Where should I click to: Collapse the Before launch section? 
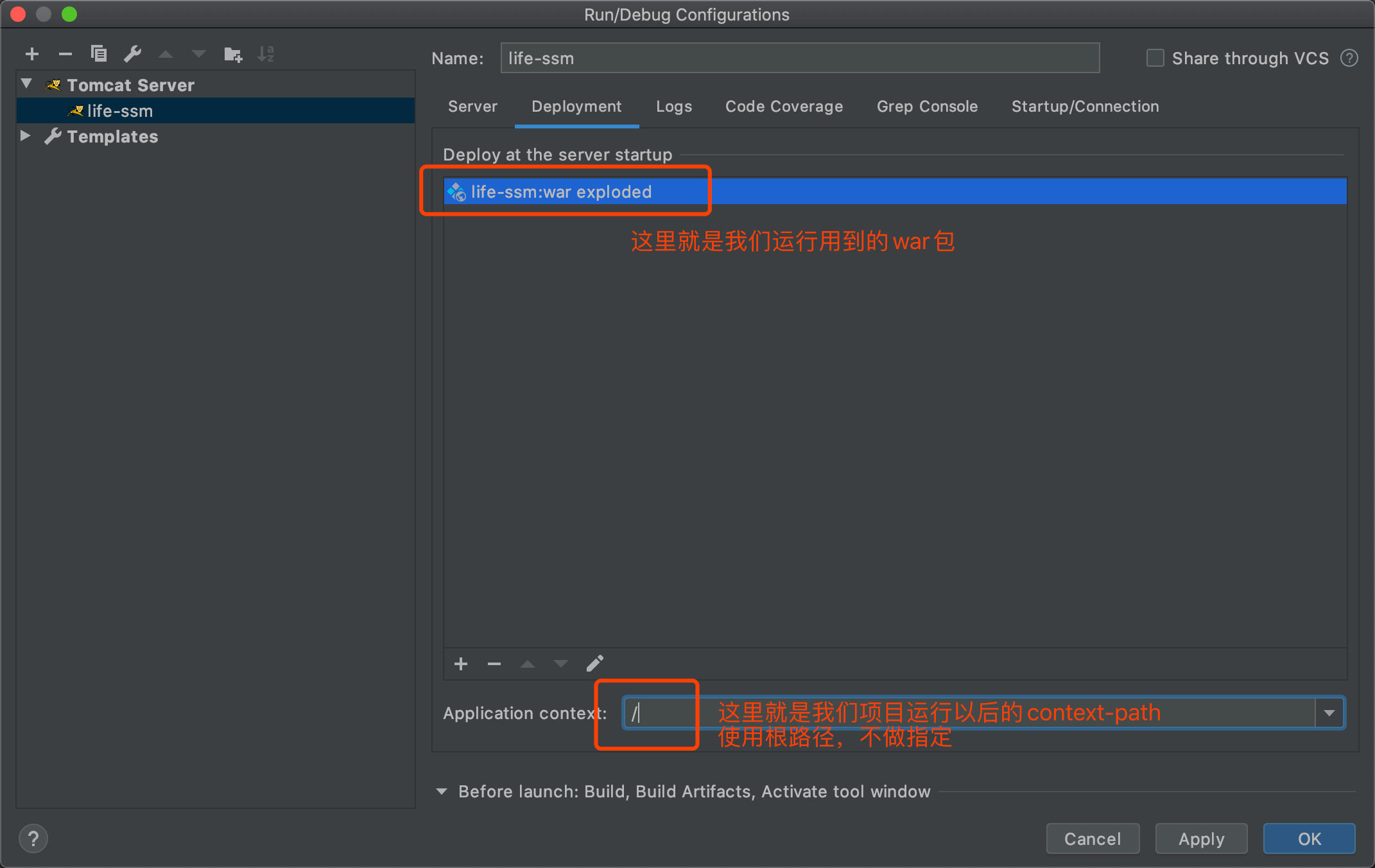442,792
